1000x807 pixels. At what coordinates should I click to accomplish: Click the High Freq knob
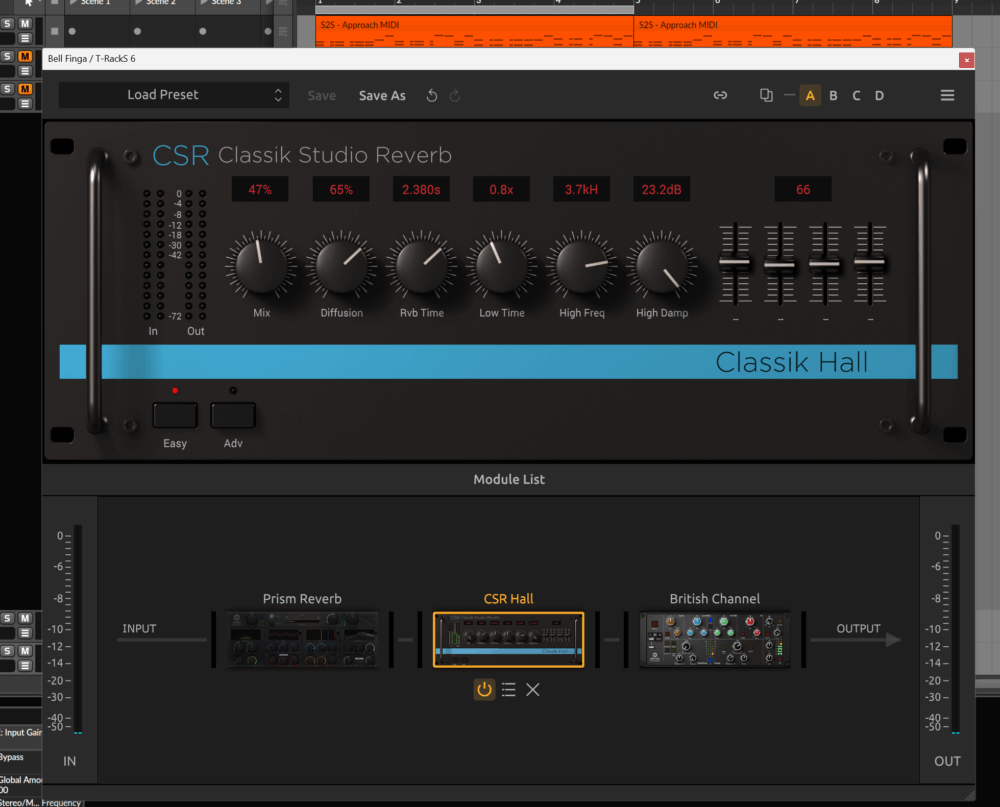582,265
